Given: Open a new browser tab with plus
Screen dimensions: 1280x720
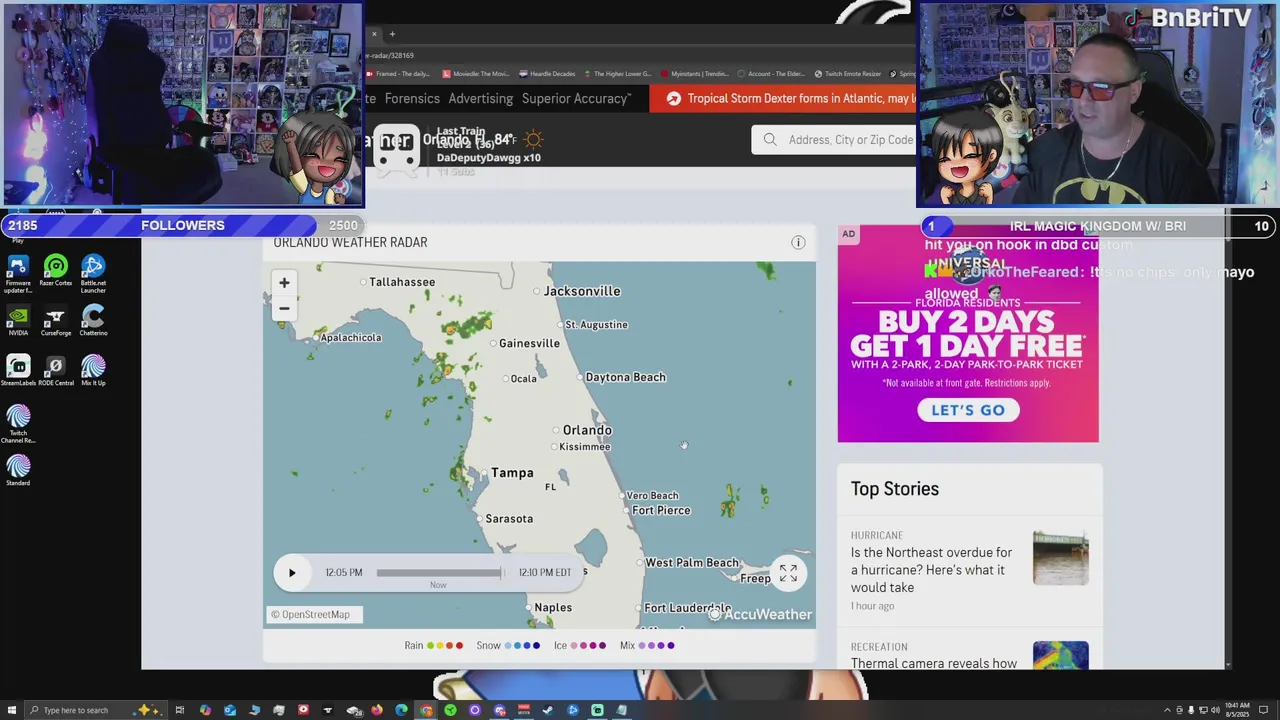Looking at the screenshot, I should tap(392, 34).
